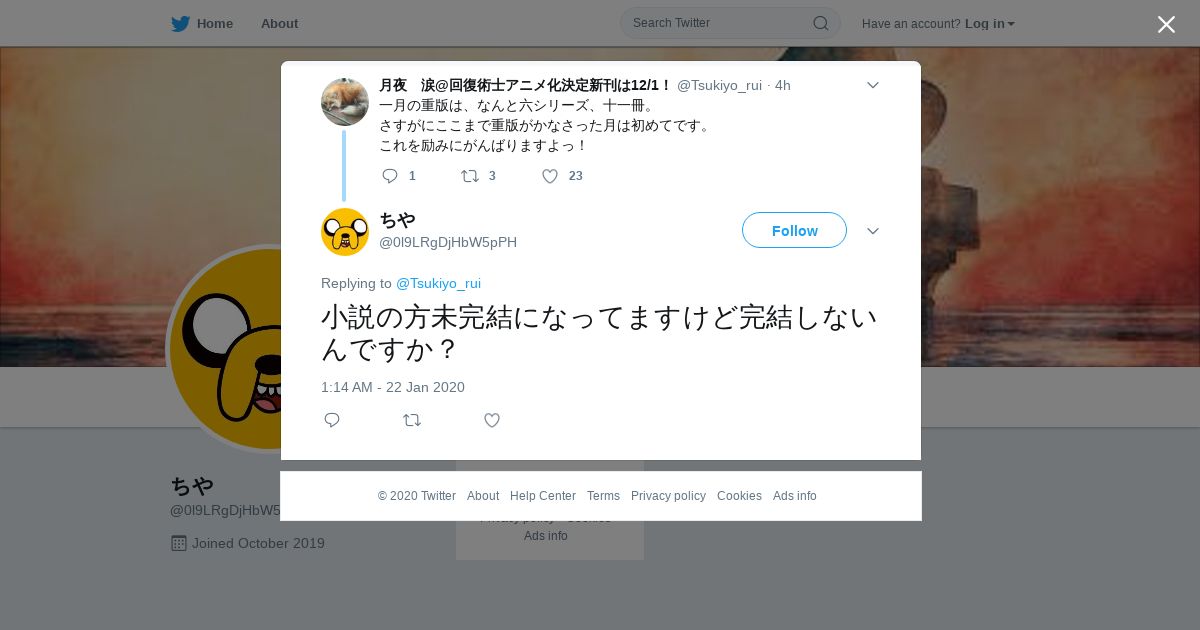The height and width of the screenshot is (630, 1200).
Task: Reply to the parent tweet by Tsukiyo_rui
Action: (x=390, y=176)
